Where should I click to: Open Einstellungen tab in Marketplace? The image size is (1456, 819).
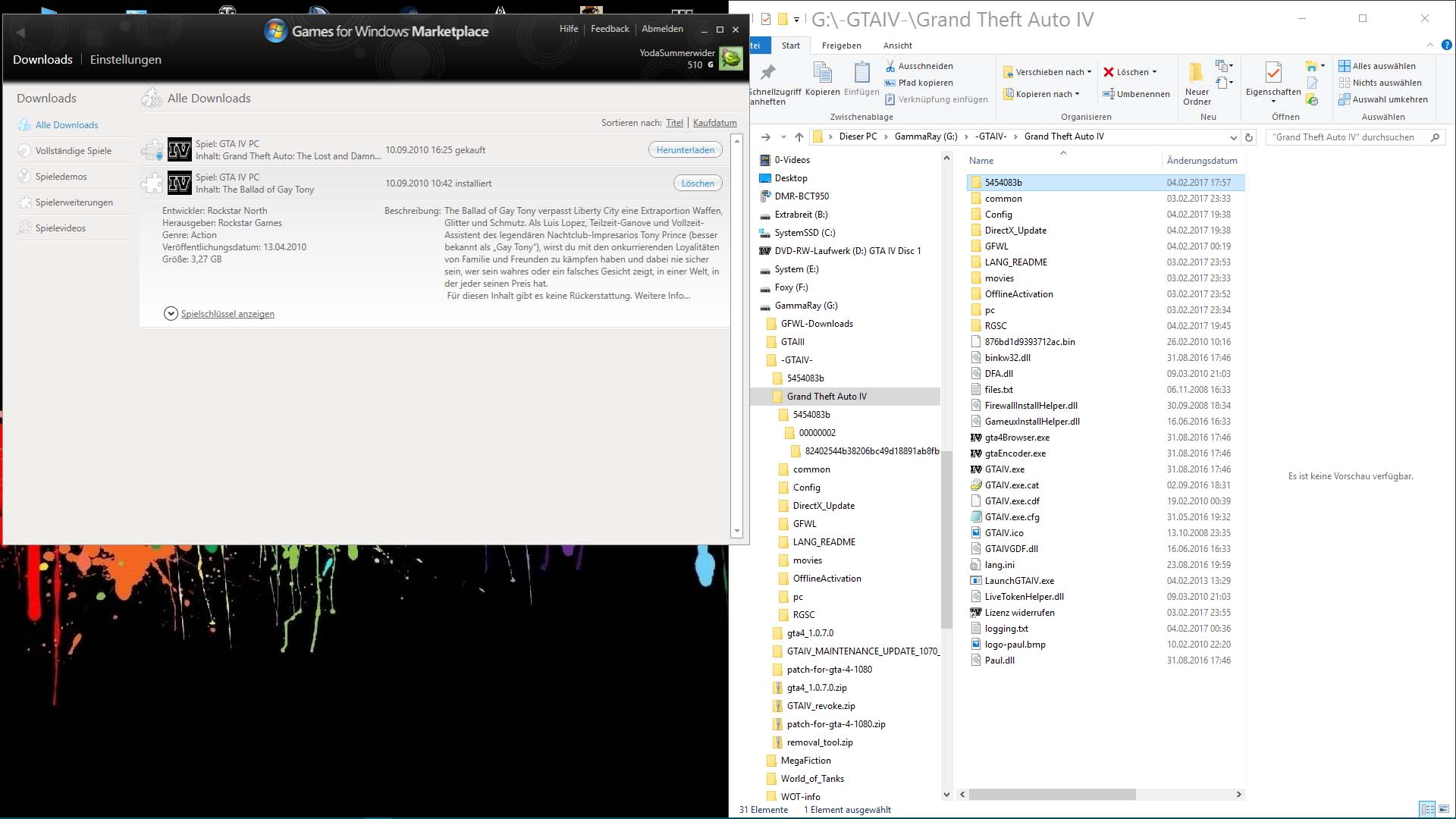pos(125,59)
